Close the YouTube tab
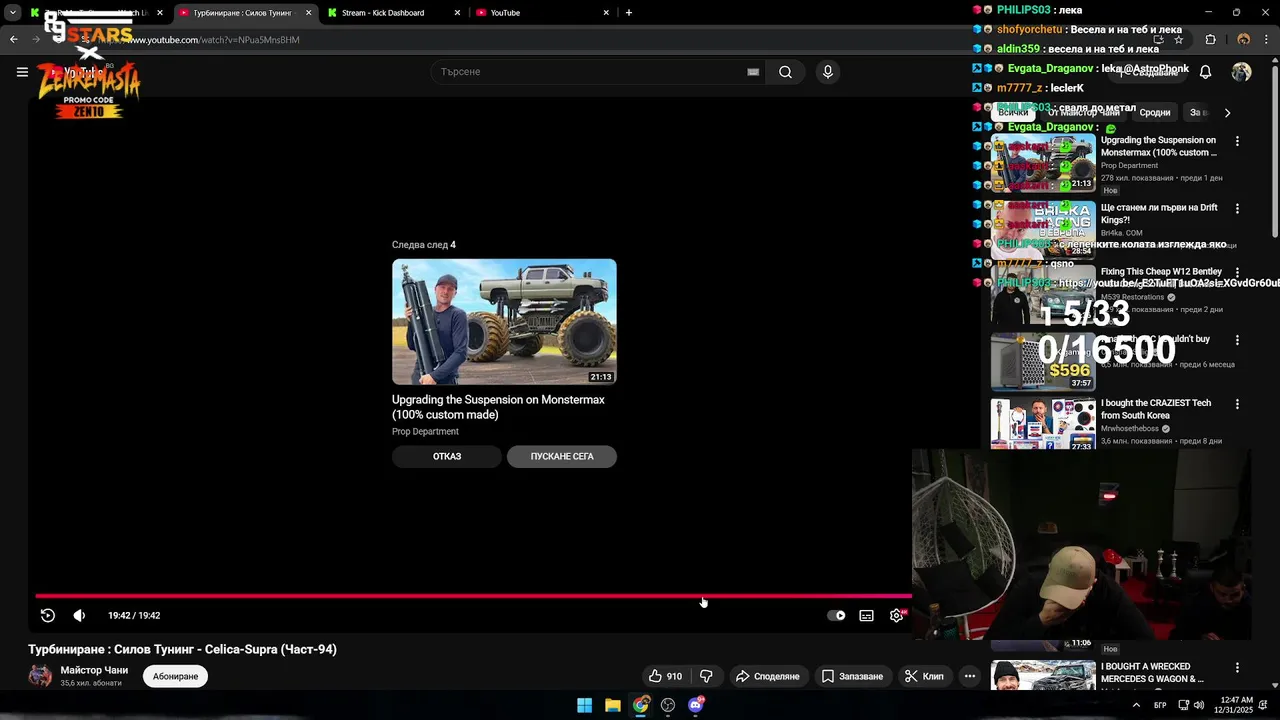The image size is (1280, 720). [606, 13]
